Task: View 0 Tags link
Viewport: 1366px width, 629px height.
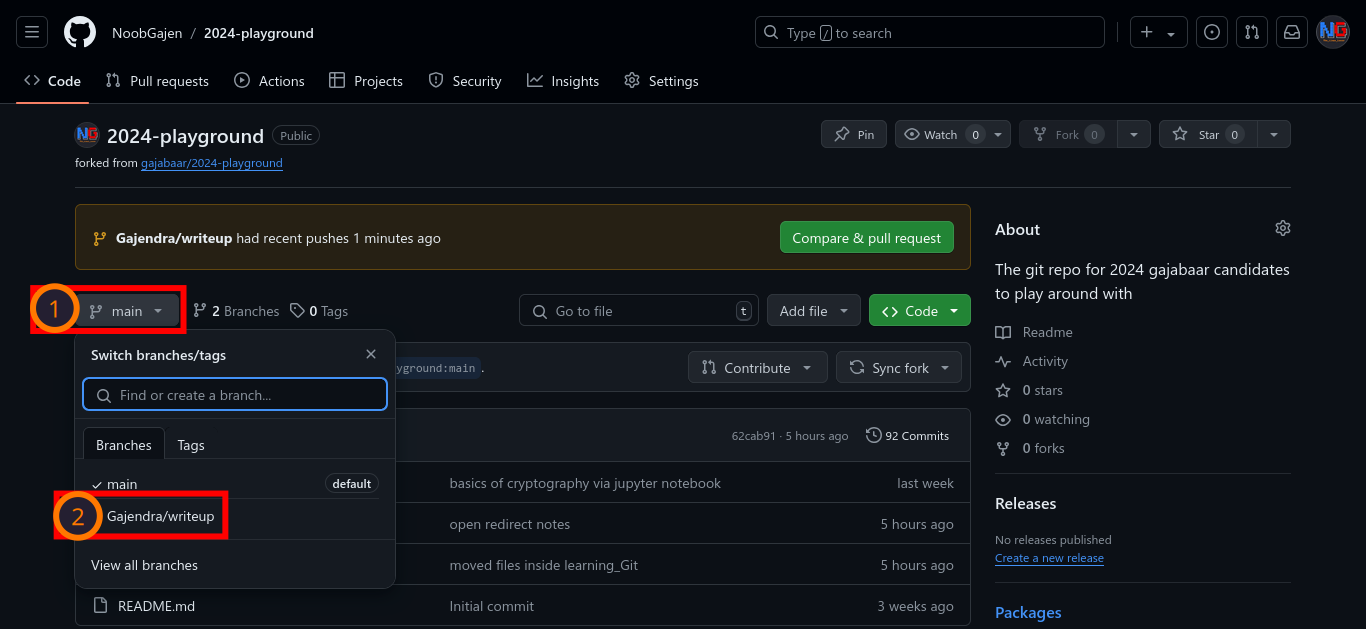Action: [x=319, y=311]
